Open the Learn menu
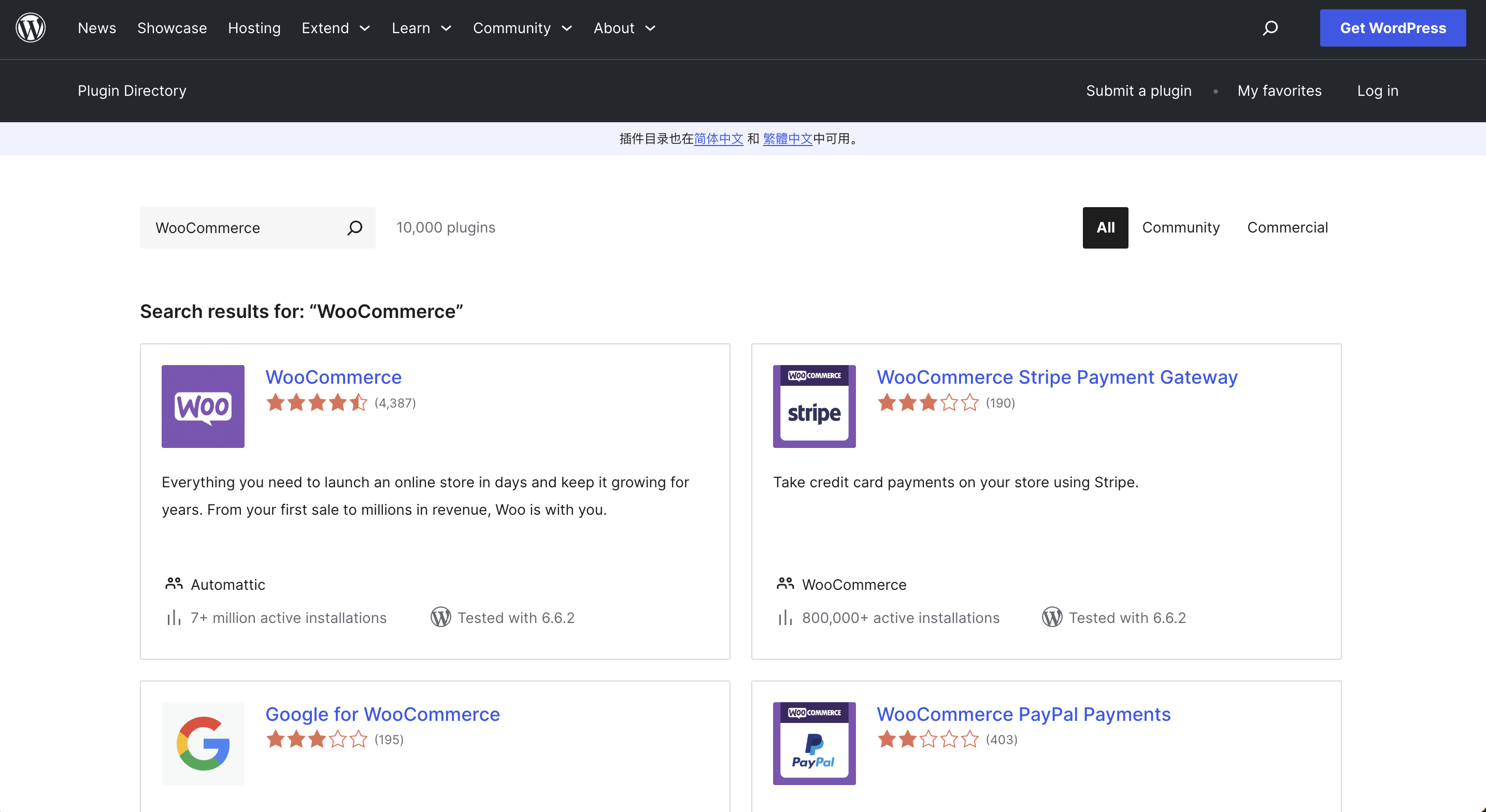 click(411, 28)
